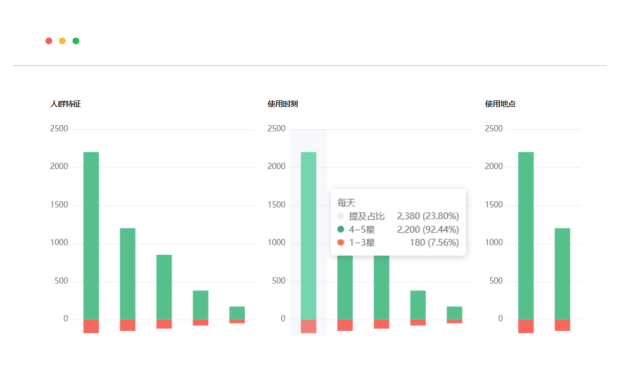Click the 使用地点 chart title
Screen dimensions: 620x366
500,104
